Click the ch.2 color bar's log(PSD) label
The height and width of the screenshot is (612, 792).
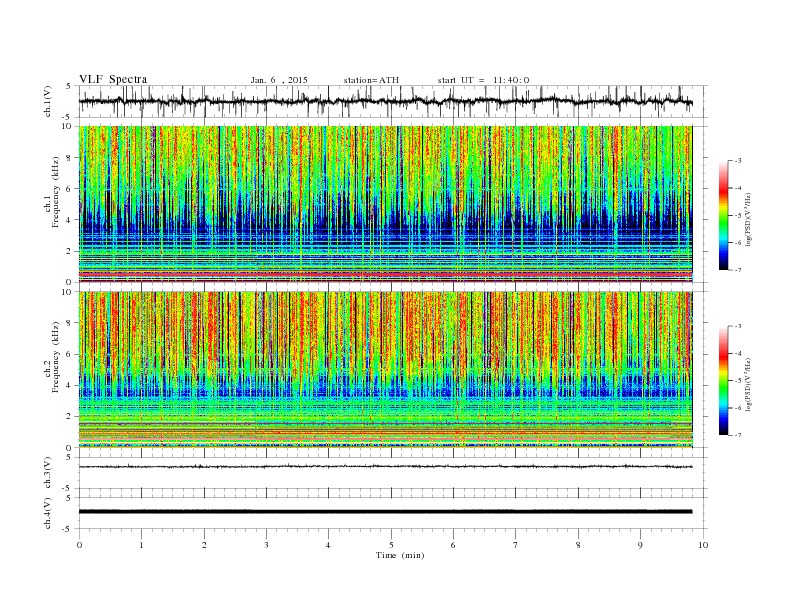point(748,384)
